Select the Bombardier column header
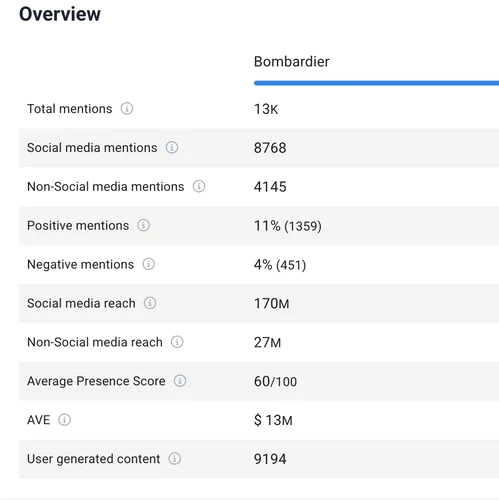This screenshot has width=499, height=500. pyautogui.click(x=292, y=62)
